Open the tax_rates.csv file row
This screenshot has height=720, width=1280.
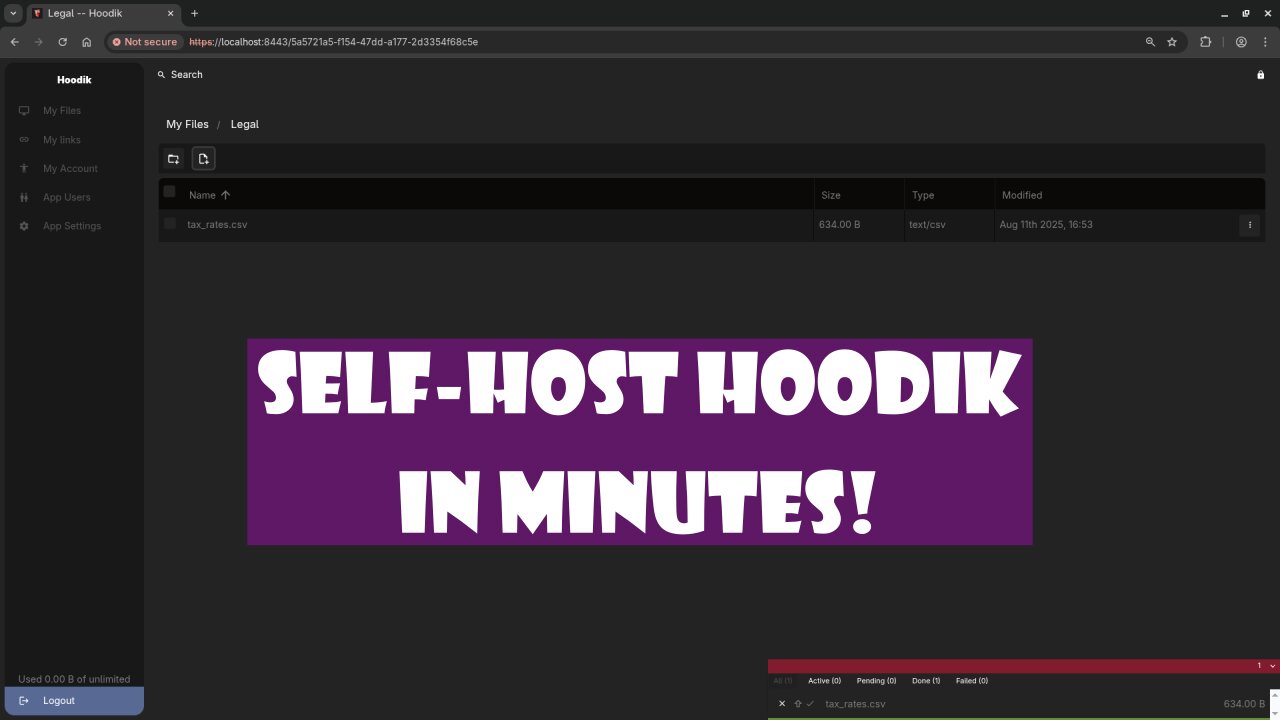(711, 225)
